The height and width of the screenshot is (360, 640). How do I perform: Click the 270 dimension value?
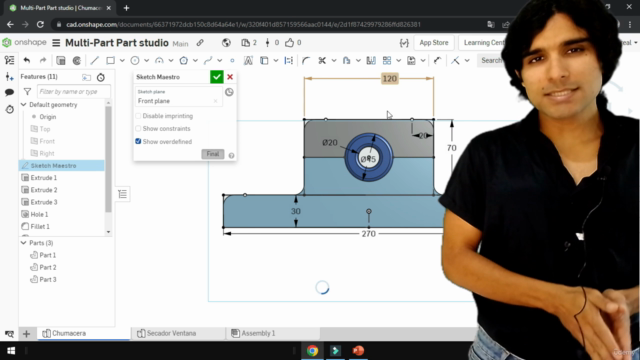(x=369, y=234)
